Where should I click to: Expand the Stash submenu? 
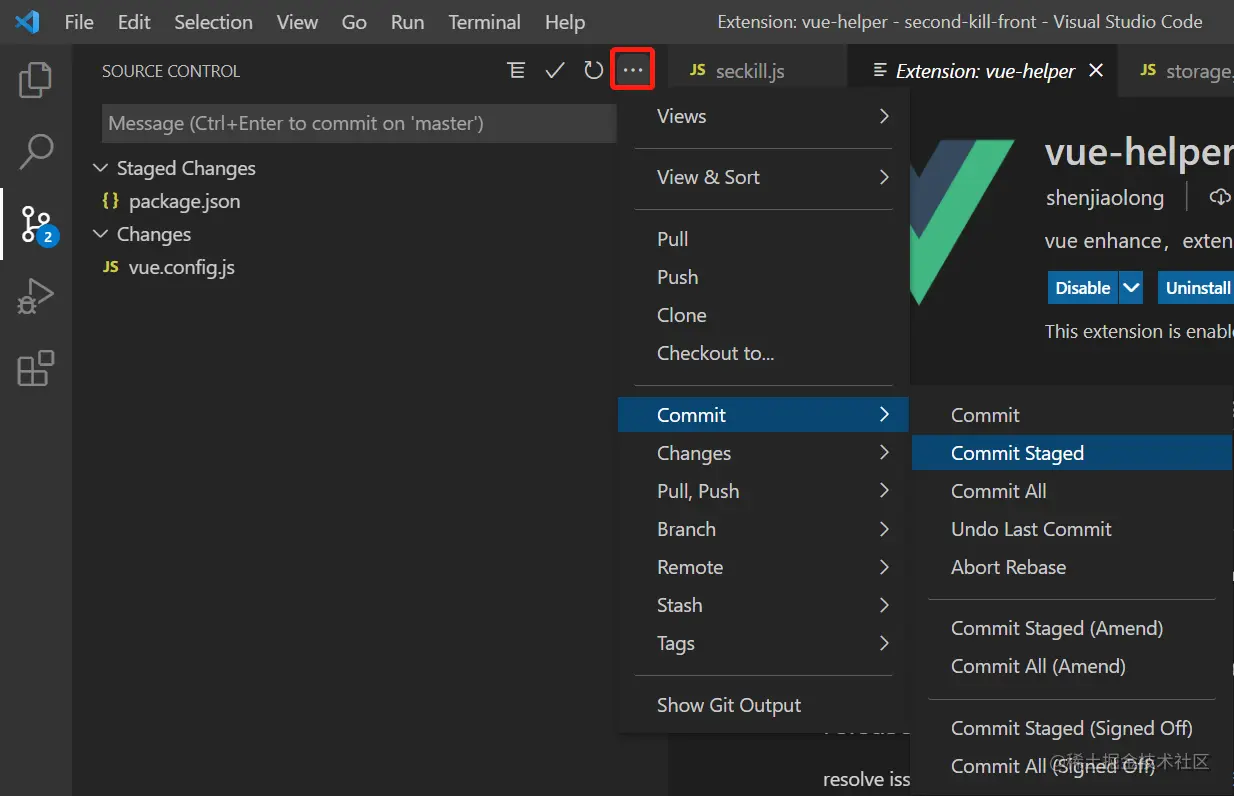tap(764, 605)
